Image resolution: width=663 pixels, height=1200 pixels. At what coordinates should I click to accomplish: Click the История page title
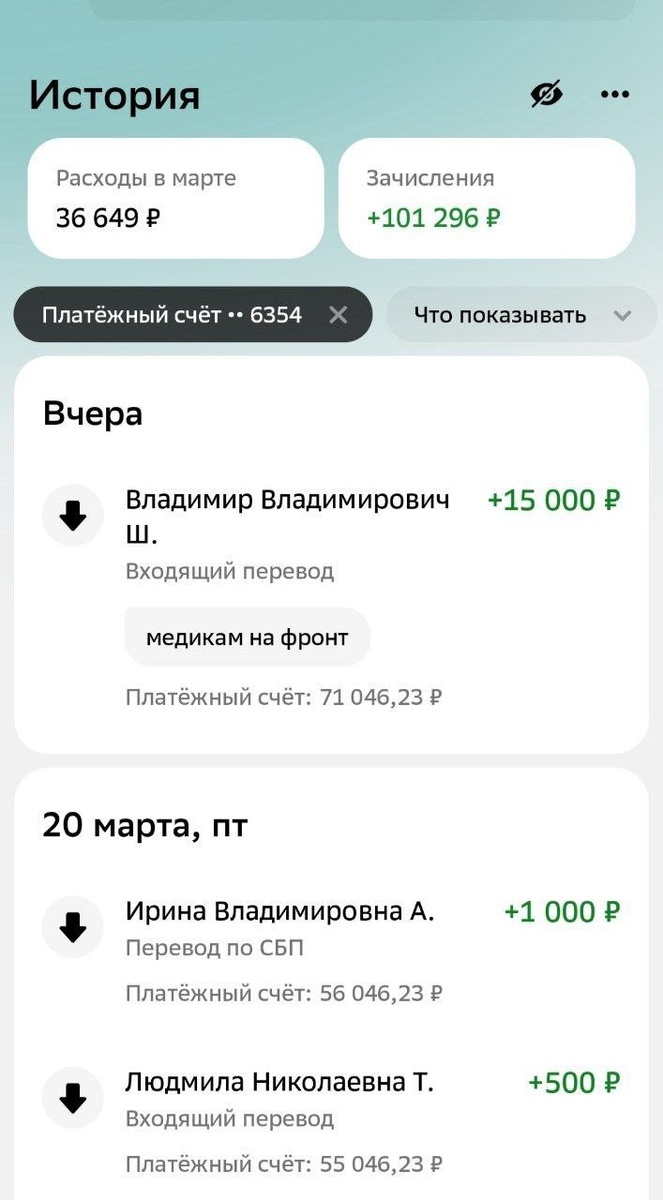coord(116,94)
